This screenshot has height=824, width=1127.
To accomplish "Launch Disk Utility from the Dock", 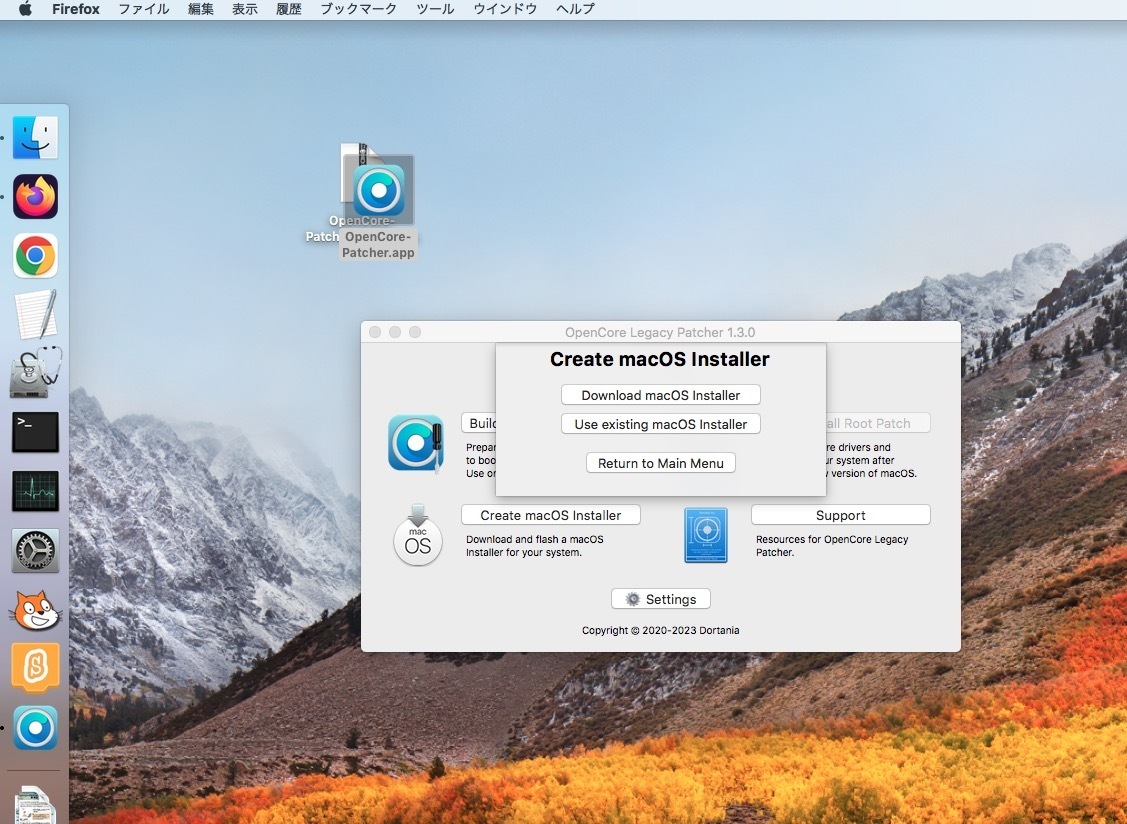I will point(35,372).
